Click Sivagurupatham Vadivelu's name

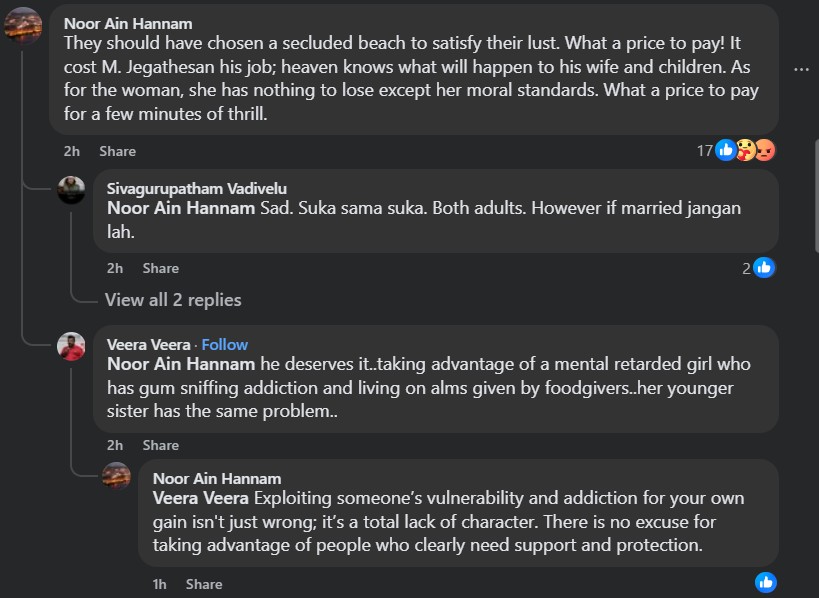pos(196,188)
